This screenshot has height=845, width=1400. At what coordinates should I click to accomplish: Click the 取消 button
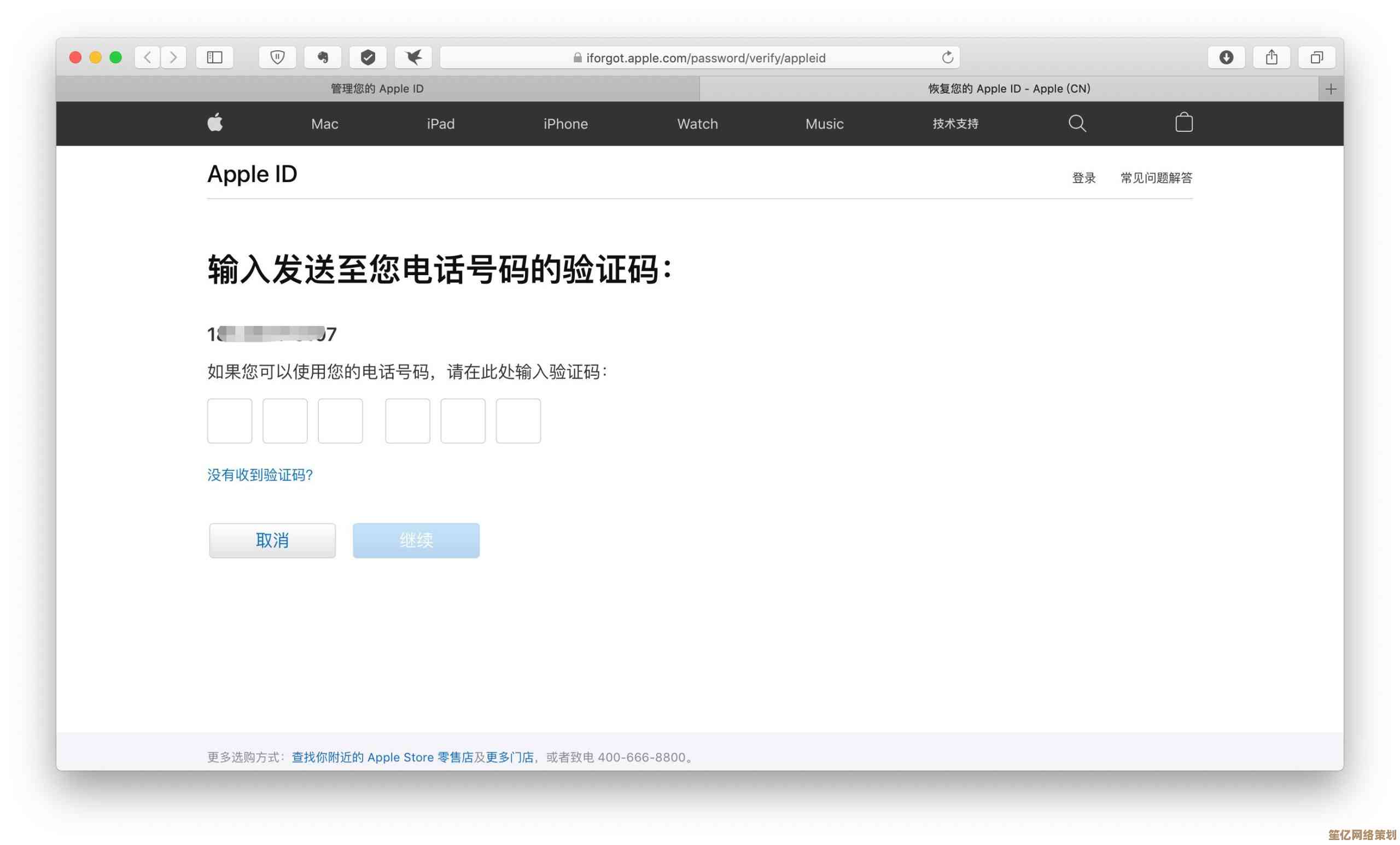[272, 540]
